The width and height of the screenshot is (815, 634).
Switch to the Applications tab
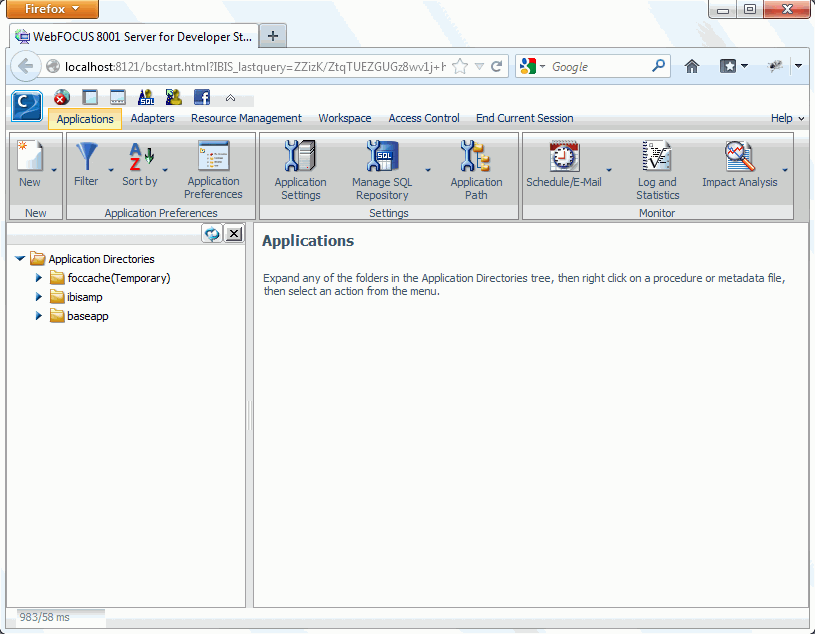click(x=85, y=119)
